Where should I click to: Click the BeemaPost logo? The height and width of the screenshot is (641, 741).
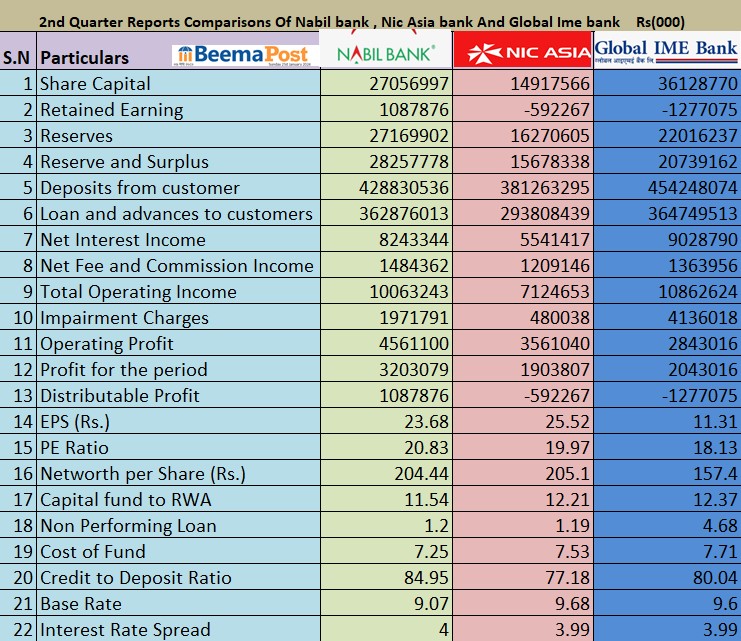pyautogui.click(x=240, y=55)
